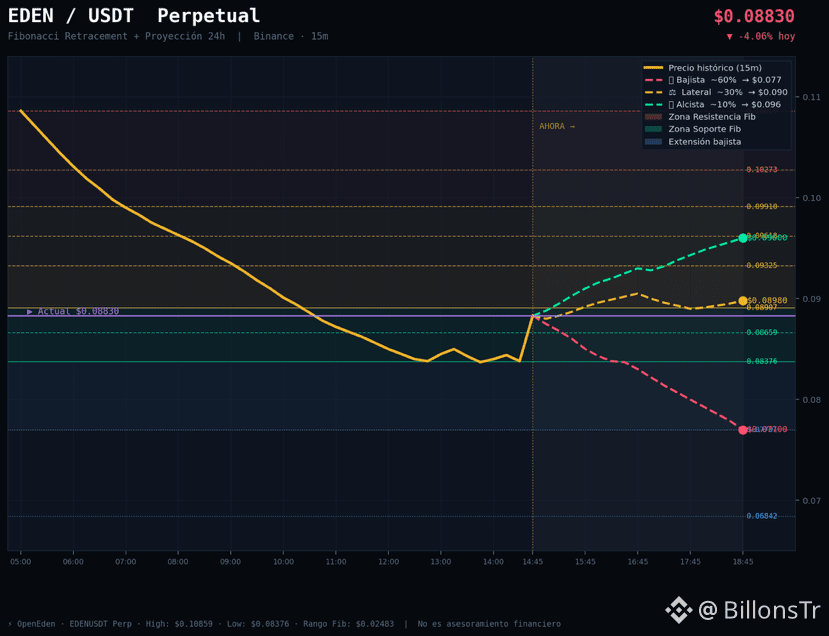This screenshot has width=829, height=636.
Task: Click the 0.08659 Fibonacci level label
Action: pyautogui.click(x=762, y=333)
